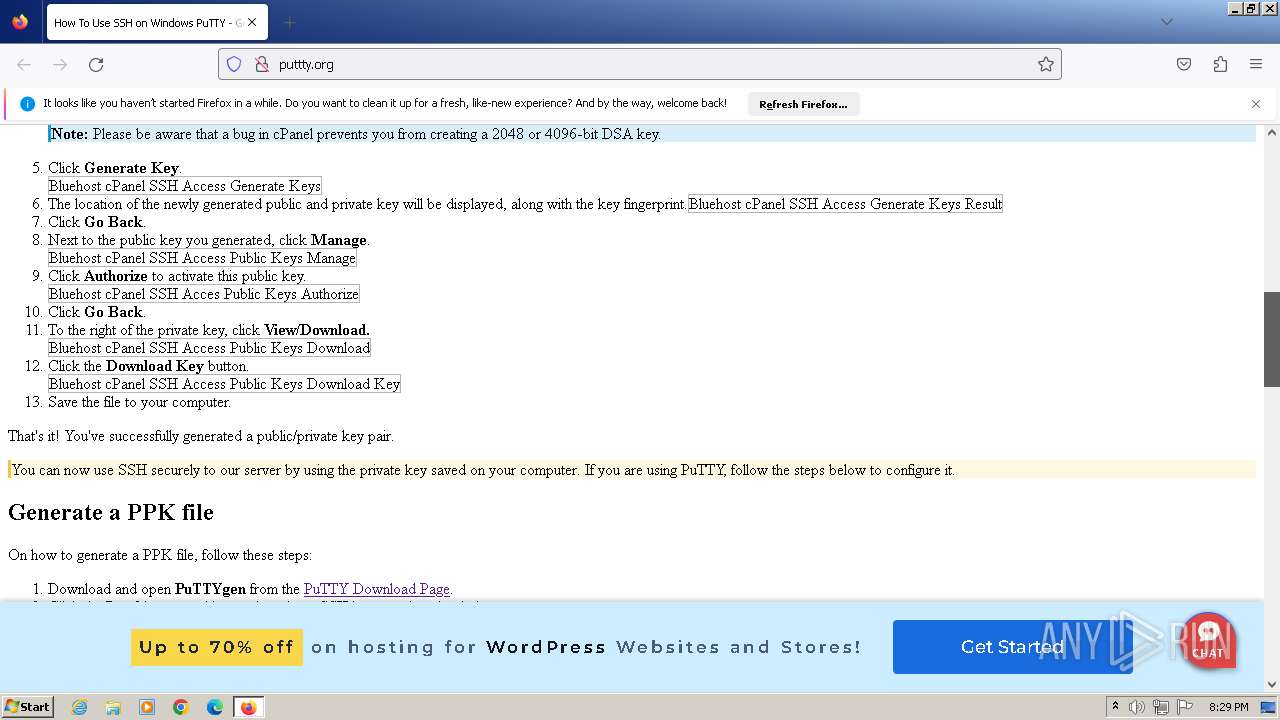Click Bluehost cPanel SSH Access Generate Keys image
This screenshot has width=1280, height=720.
coord(185,186)
